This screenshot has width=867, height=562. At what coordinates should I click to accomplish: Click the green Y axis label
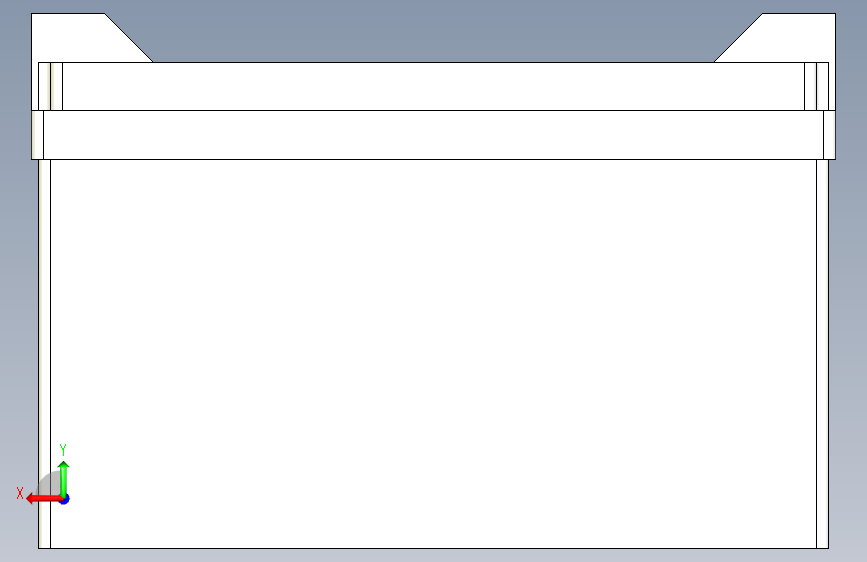point(63,449)
